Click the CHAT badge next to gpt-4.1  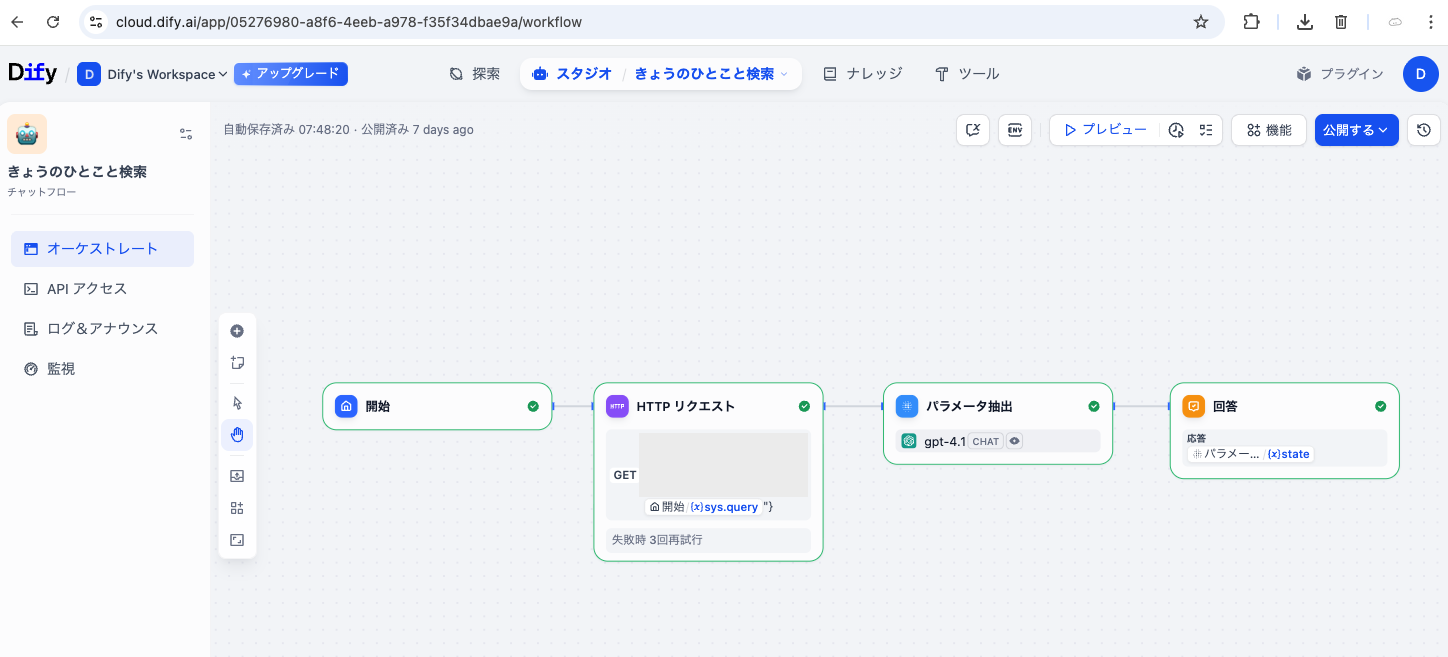click(x=986, y=441)
